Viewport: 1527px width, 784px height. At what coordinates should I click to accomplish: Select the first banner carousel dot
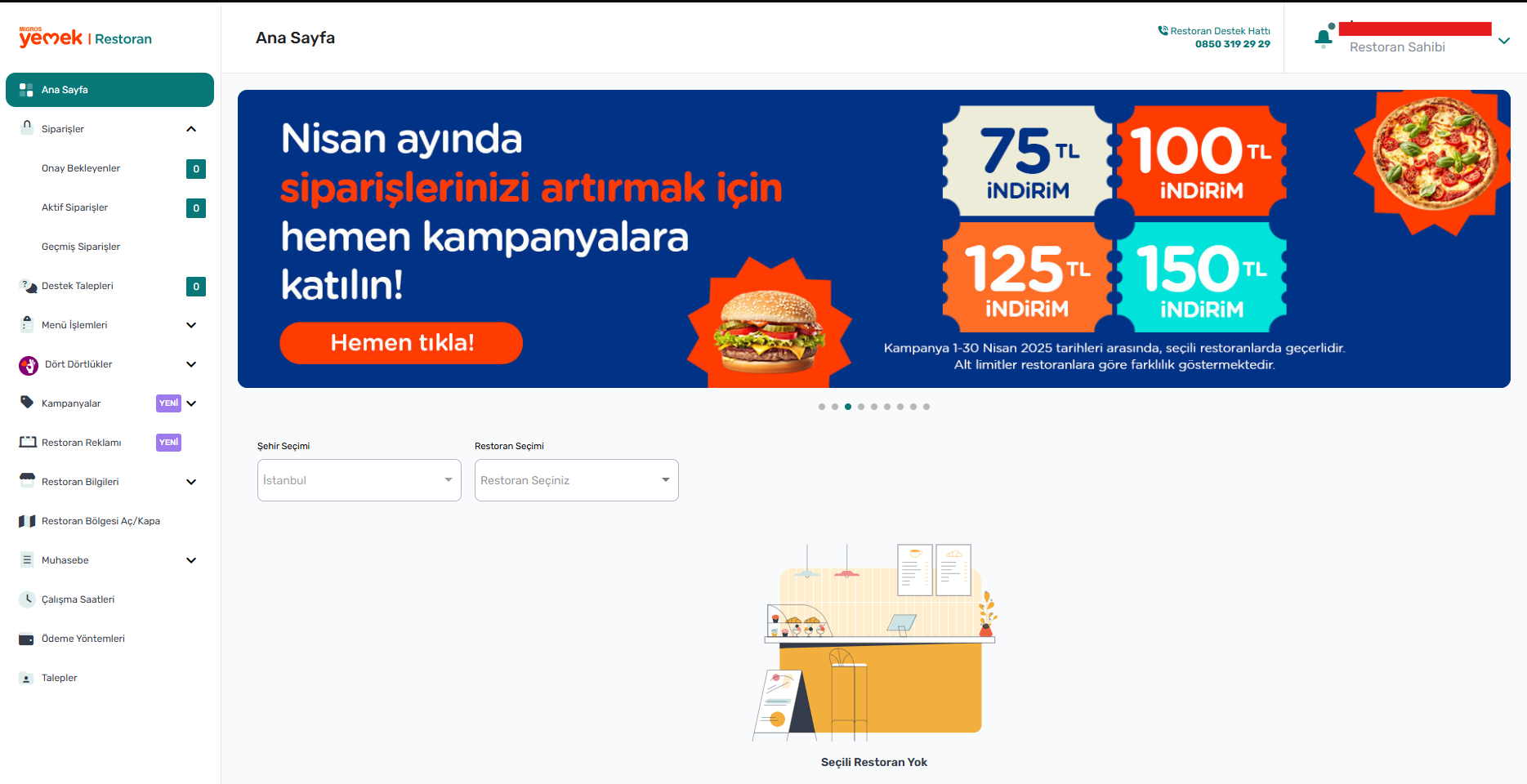(822, 407)
